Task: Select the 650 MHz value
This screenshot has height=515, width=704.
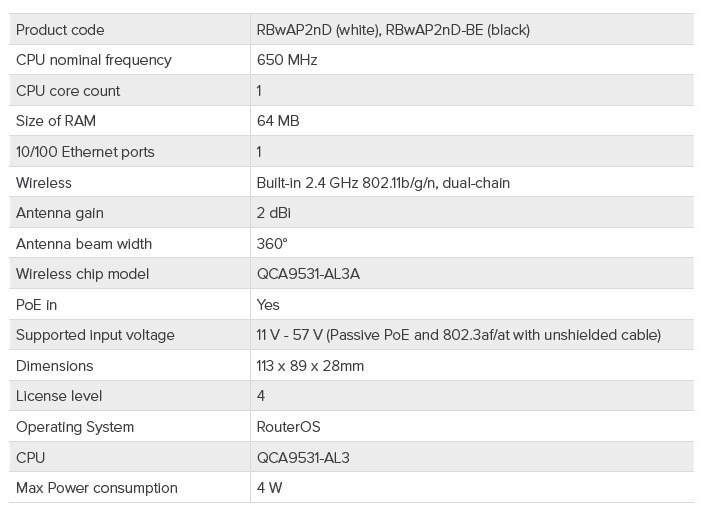Action: coord(287,60)
